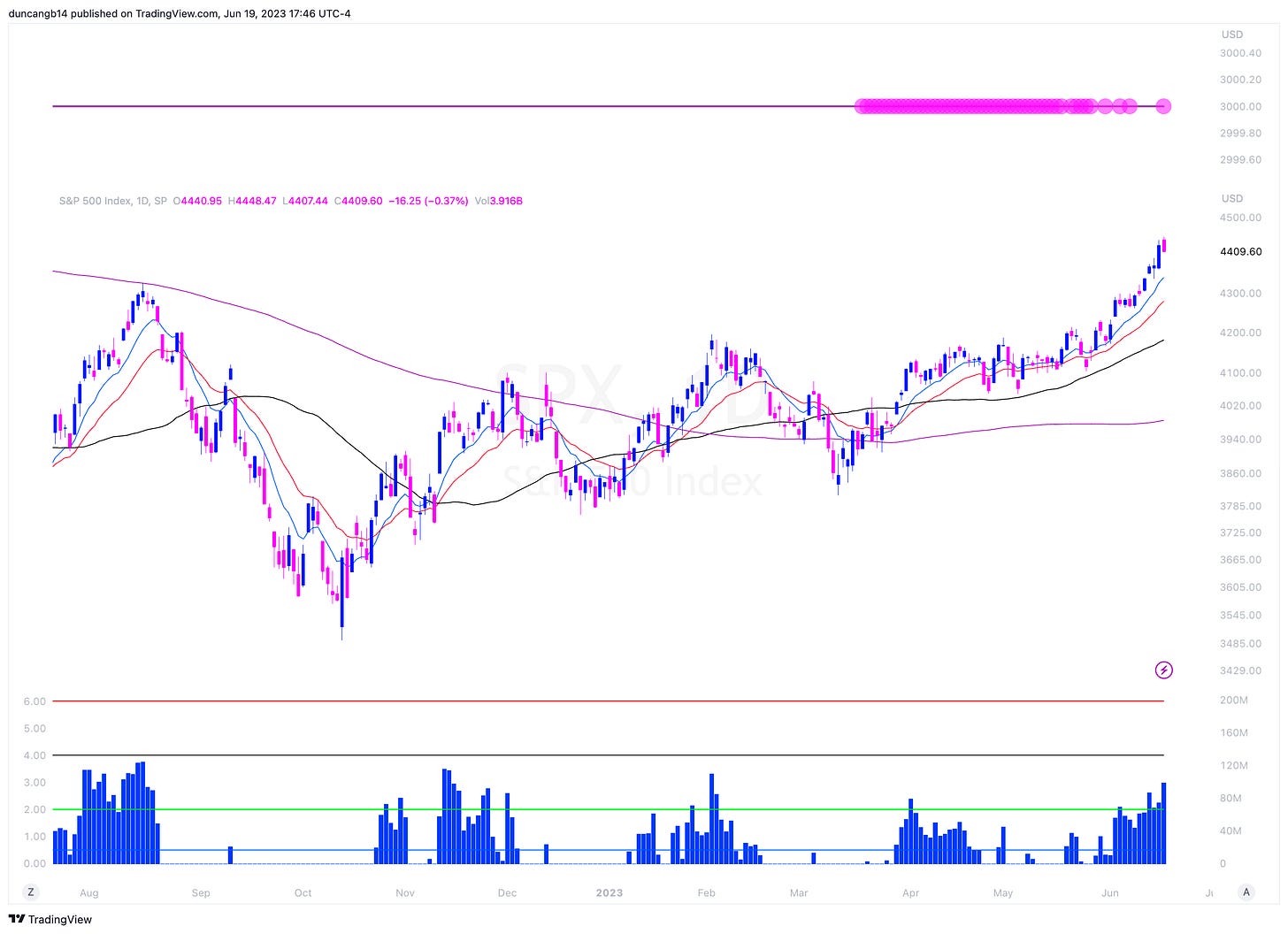Click the last candlestick on the chart
1288x934 pixels.
coord(1164,245)
